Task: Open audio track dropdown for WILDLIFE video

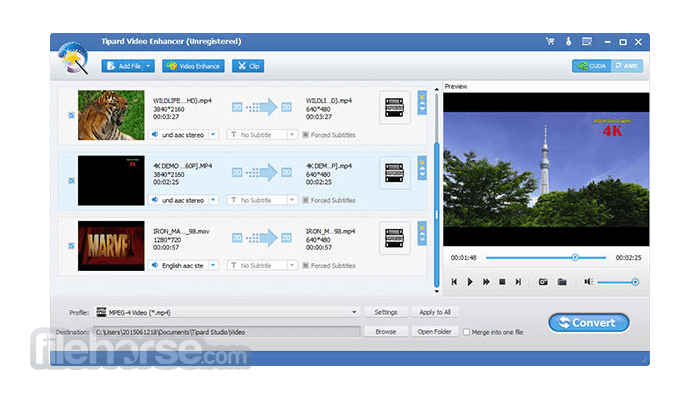Action: tap(213, 134)
